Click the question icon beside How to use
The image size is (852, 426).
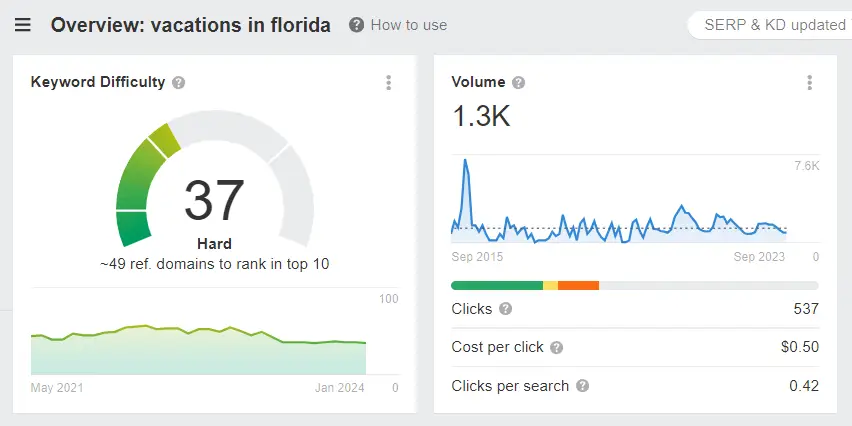(357, 25)
